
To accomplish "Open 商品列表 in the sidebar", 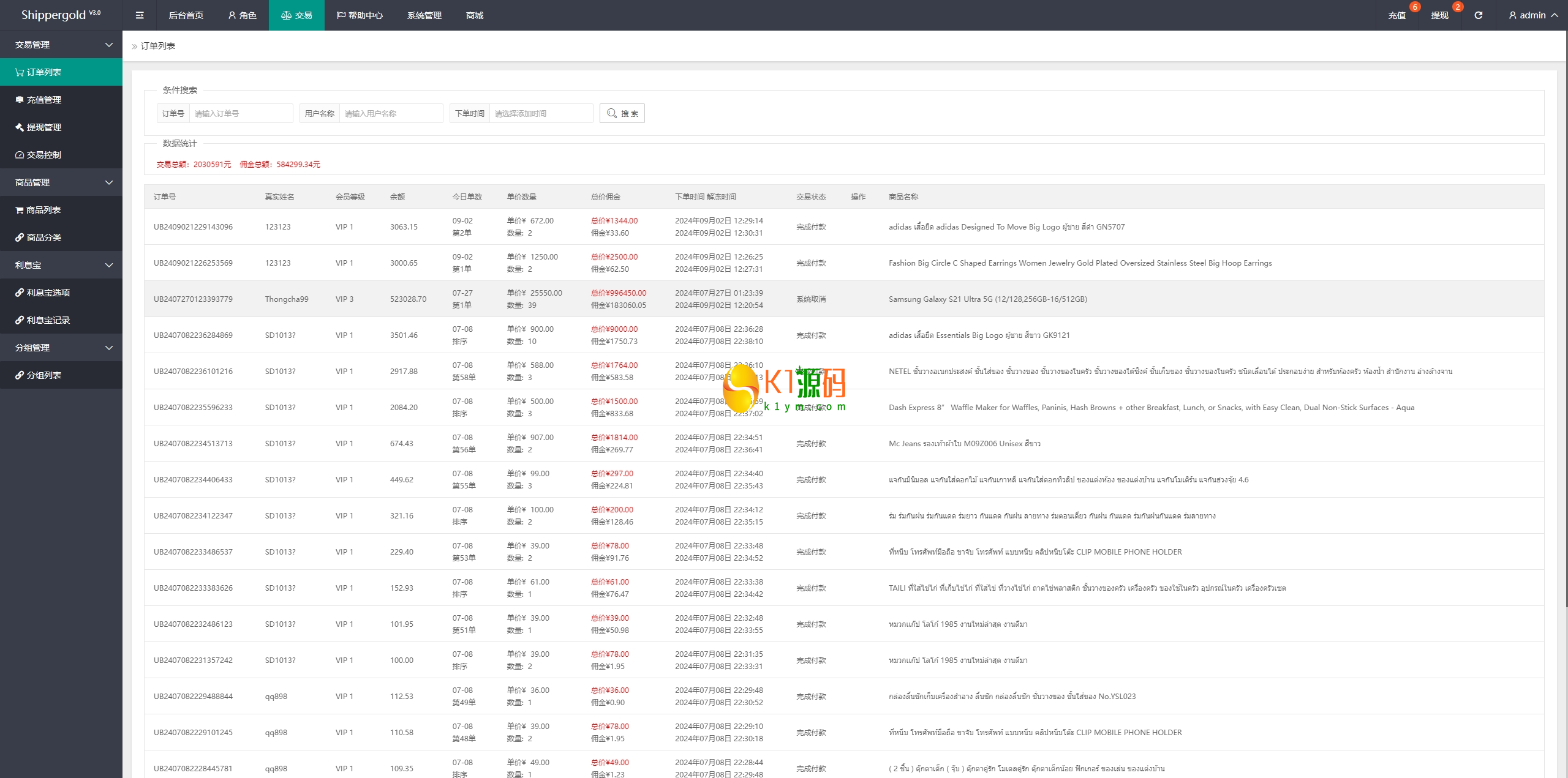I will click(43, 210).
